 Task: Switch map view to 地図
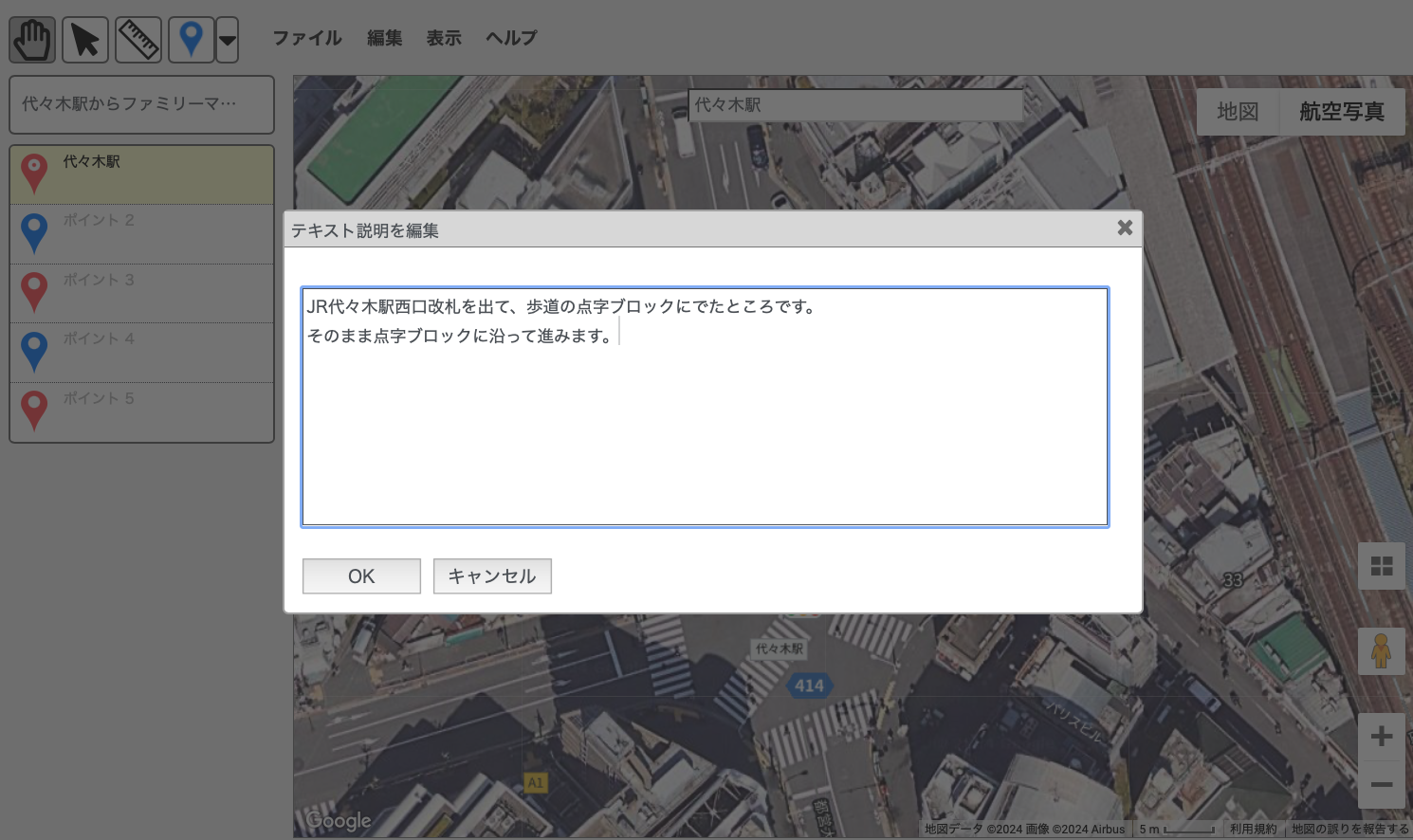coord(1238,112)
